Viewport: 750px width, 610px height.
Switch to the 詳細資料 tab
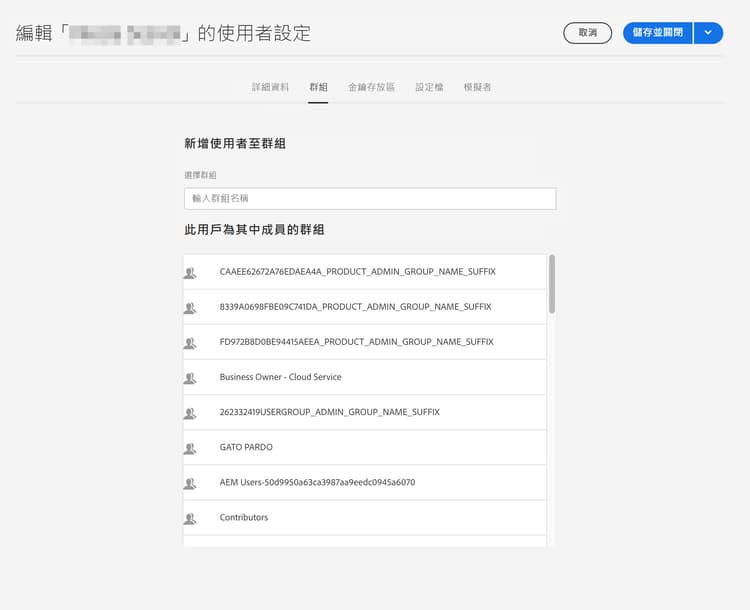(270, 87)
